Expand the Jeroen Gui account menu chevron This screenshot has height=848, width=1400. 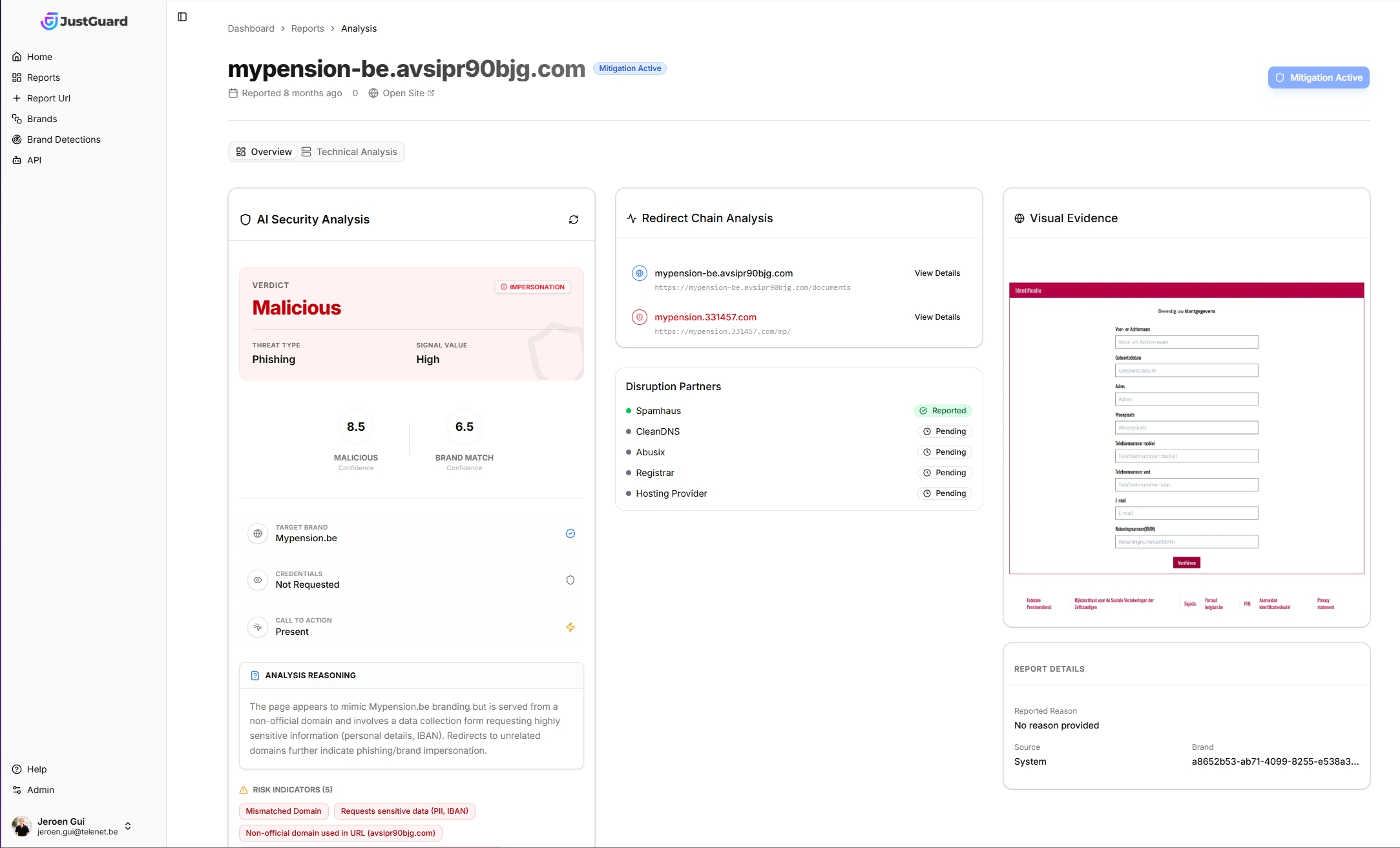point(128,825)
